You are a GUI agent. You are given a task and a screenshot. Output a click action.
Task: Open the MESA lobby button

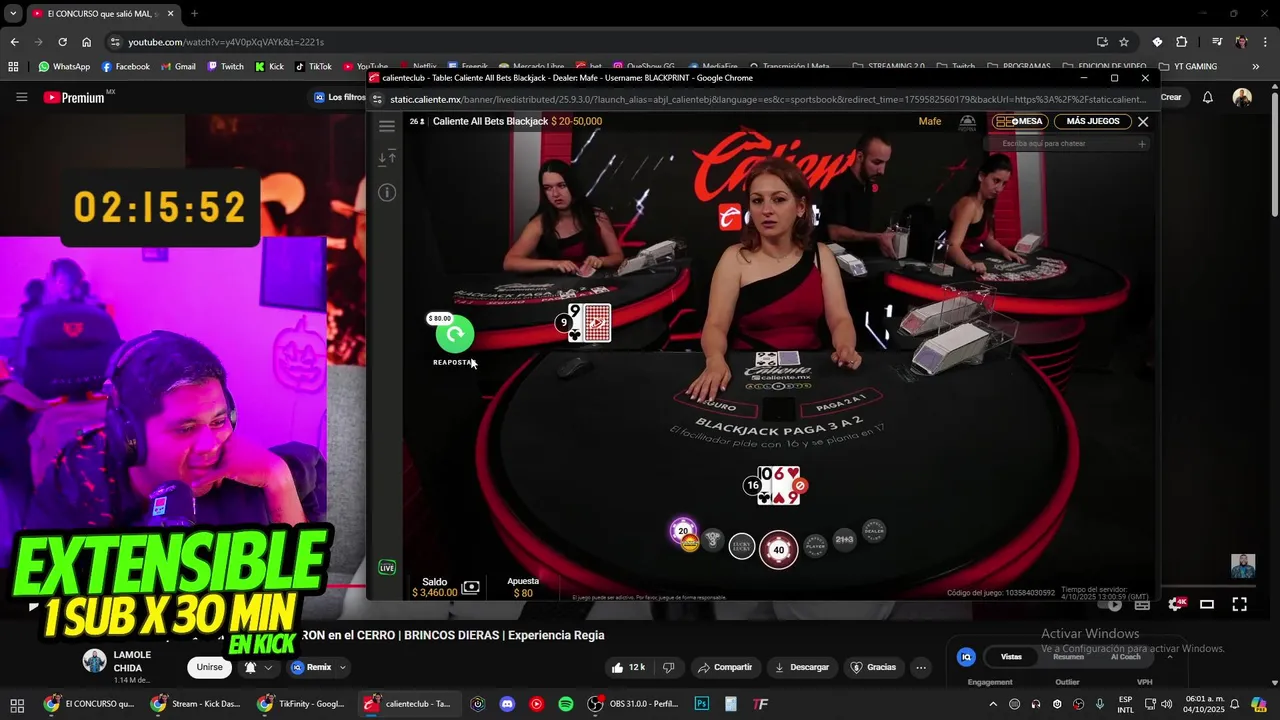pos(1020,121)
